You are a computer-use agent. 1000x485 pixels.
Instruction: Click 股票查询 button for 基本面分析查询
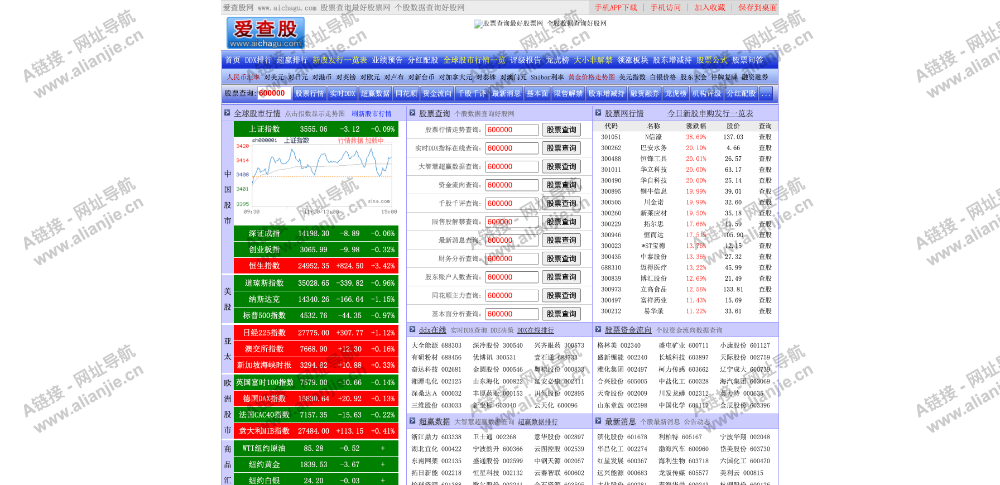pos(561,314)
